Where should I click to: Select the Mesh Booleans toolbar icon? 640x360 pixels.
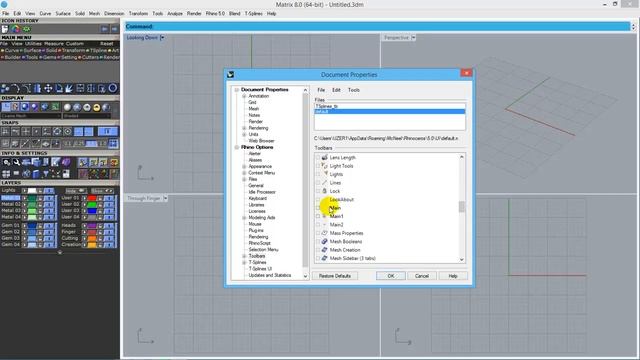pyautogui.click(x=324, y=242)
